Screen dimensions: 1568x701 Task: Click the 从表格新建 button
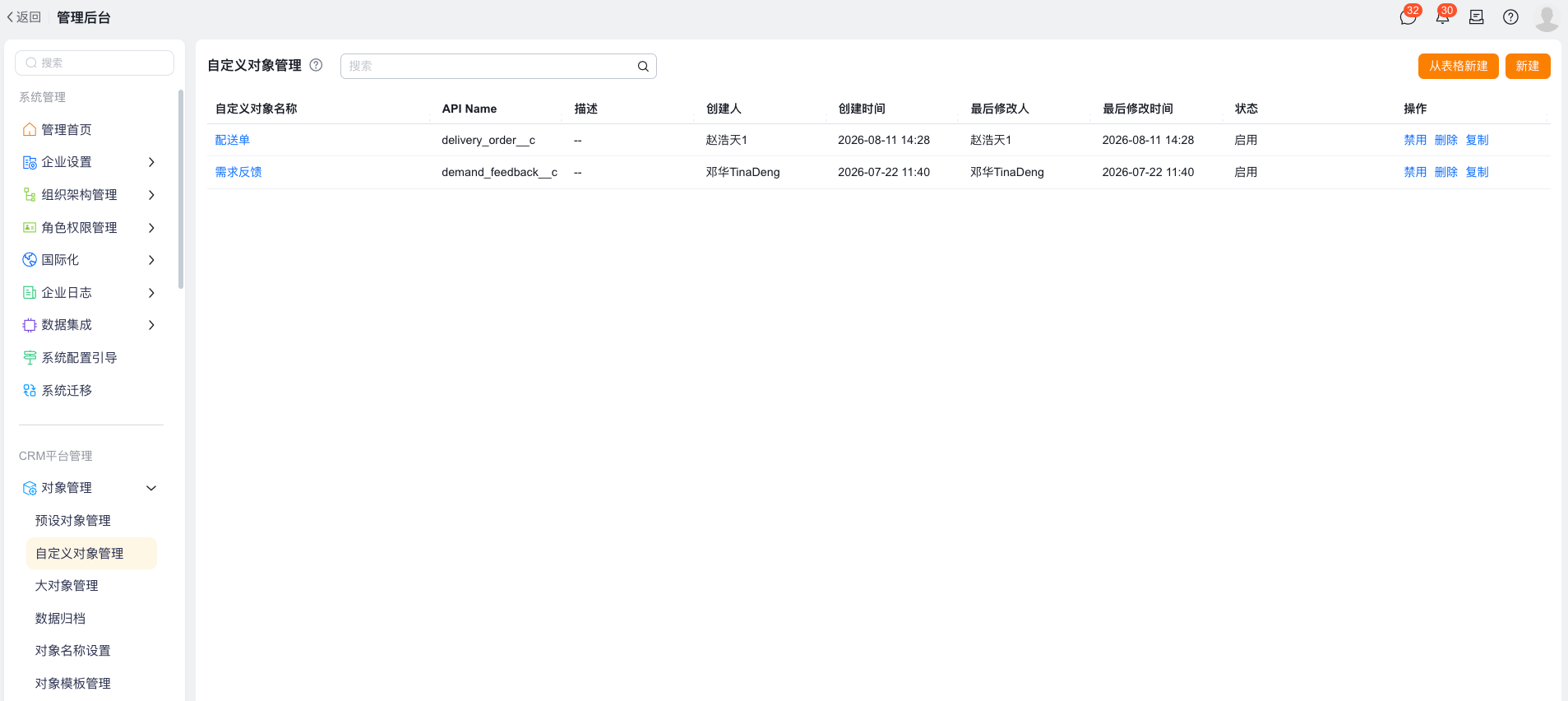tap(1458, 66)
